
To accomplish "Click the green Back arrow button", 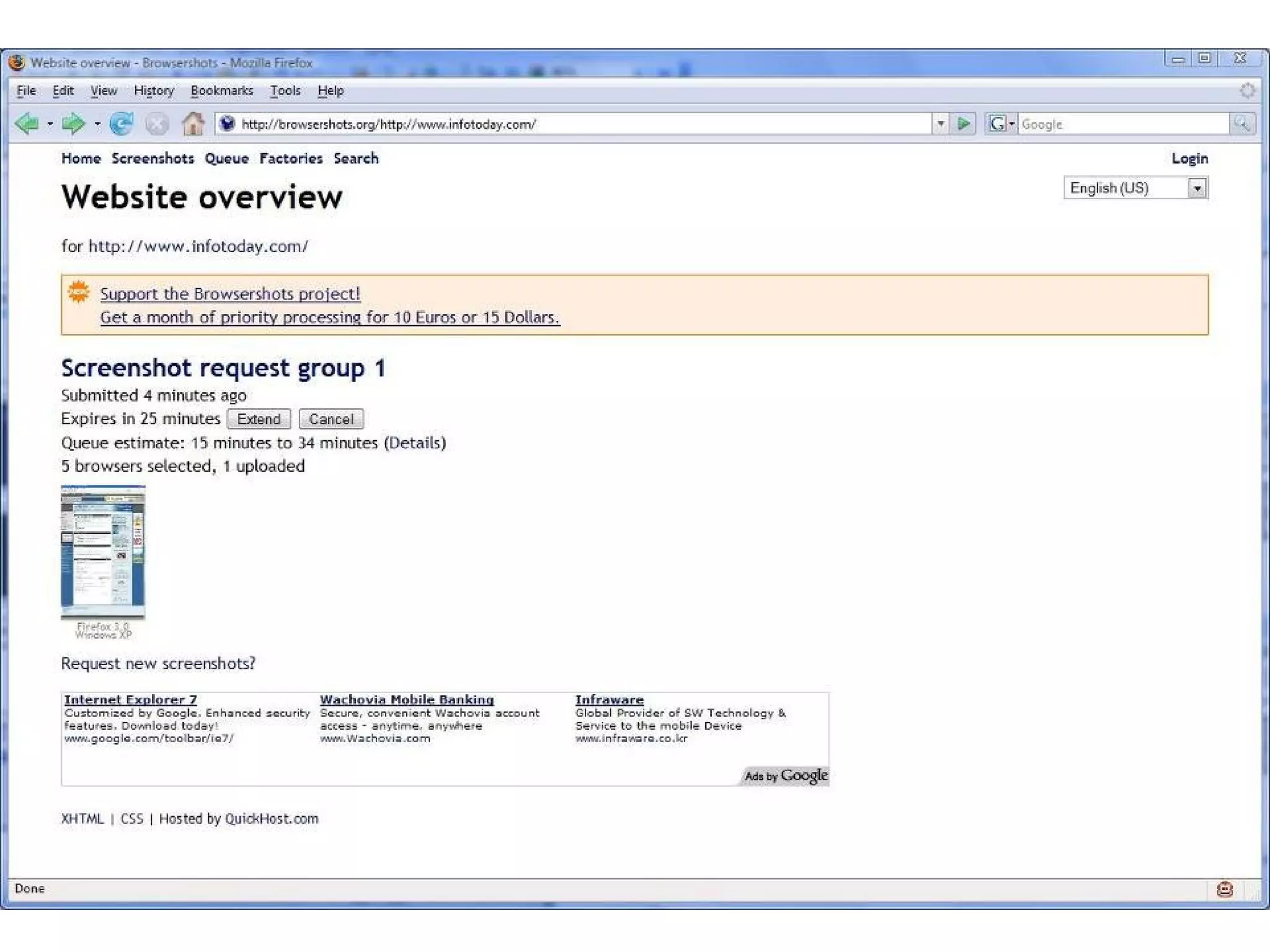I will (x=27, y=124).
